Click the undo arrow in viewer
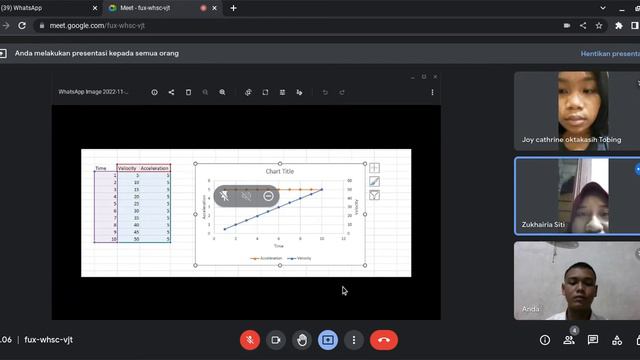Screen dimensions: 640x360 [325, 92]
